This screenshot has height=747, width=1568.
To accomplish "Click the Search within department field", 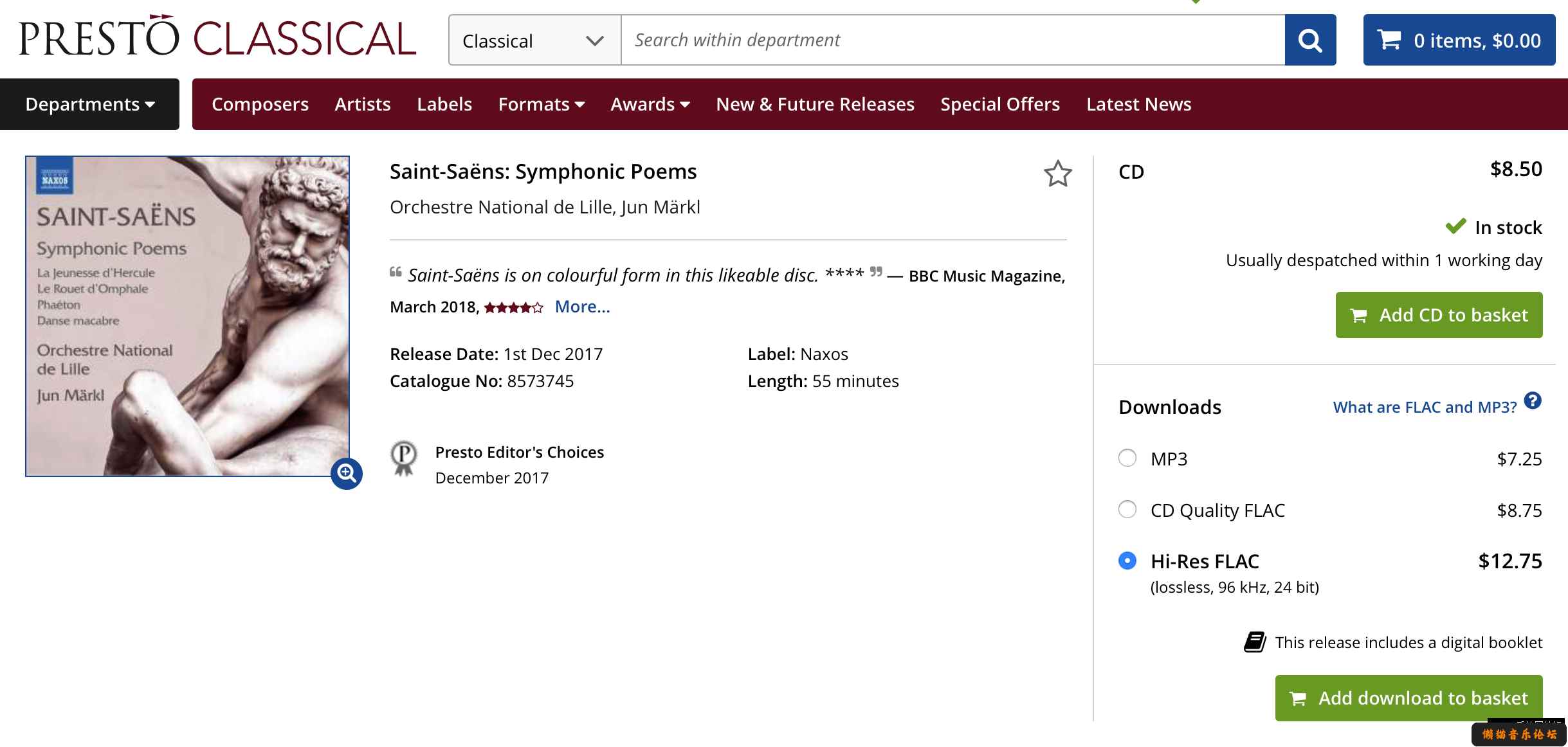I will point(953,40).
